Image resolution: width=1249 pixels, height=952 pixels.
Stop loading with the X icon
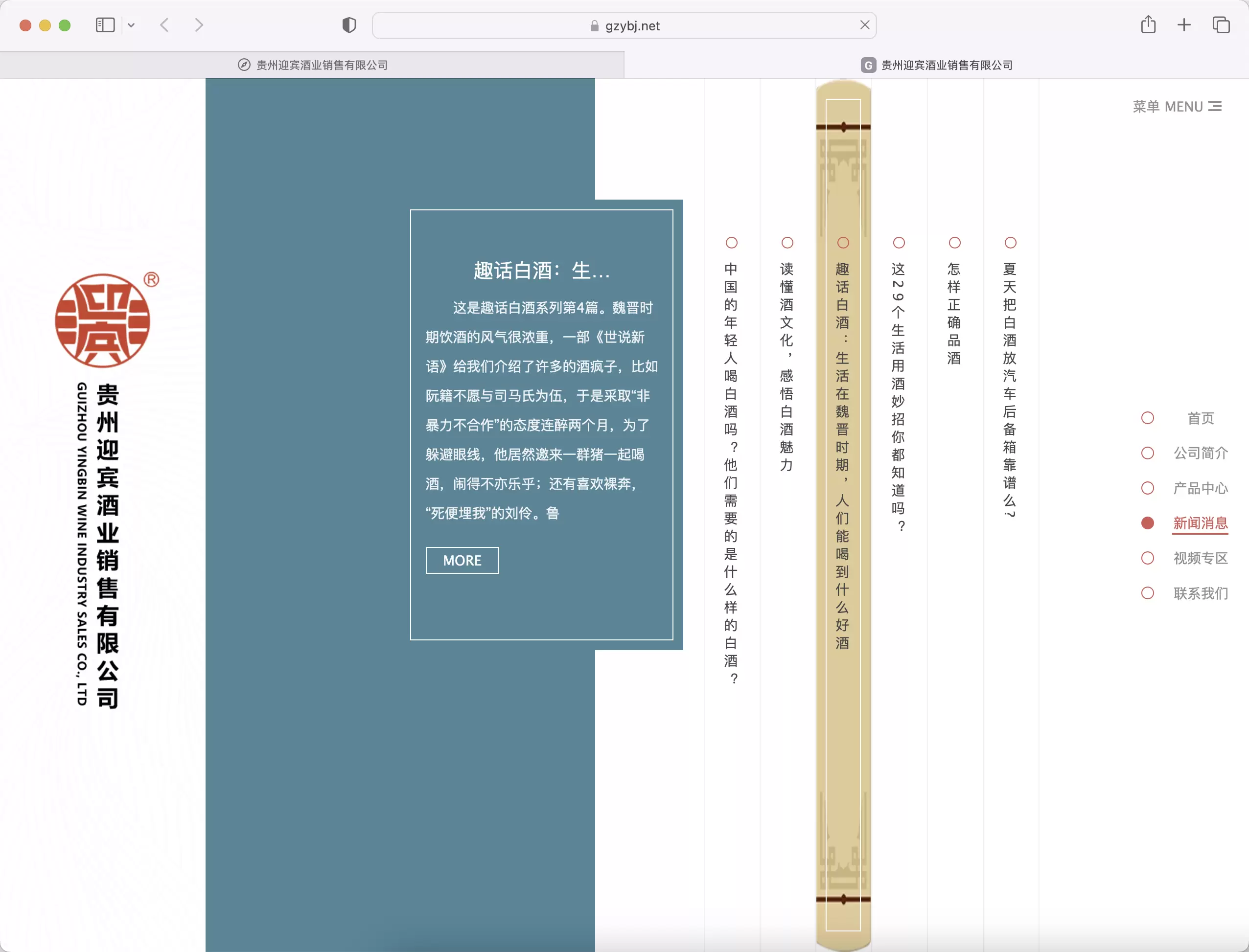[865, 25]
